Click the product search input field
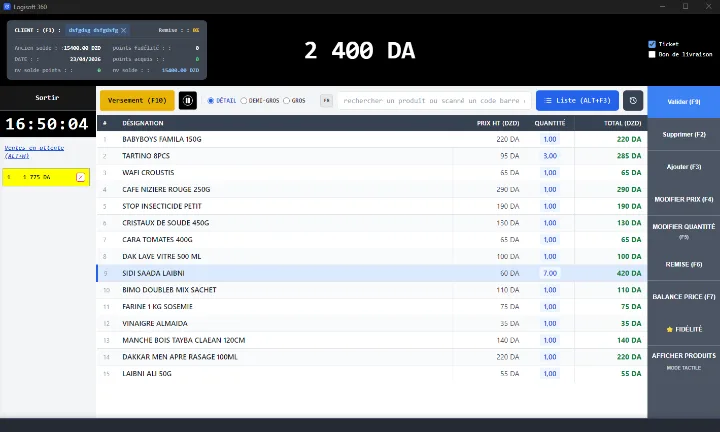The width and height of the screenshot is (720, 432). tap(434, 101)
